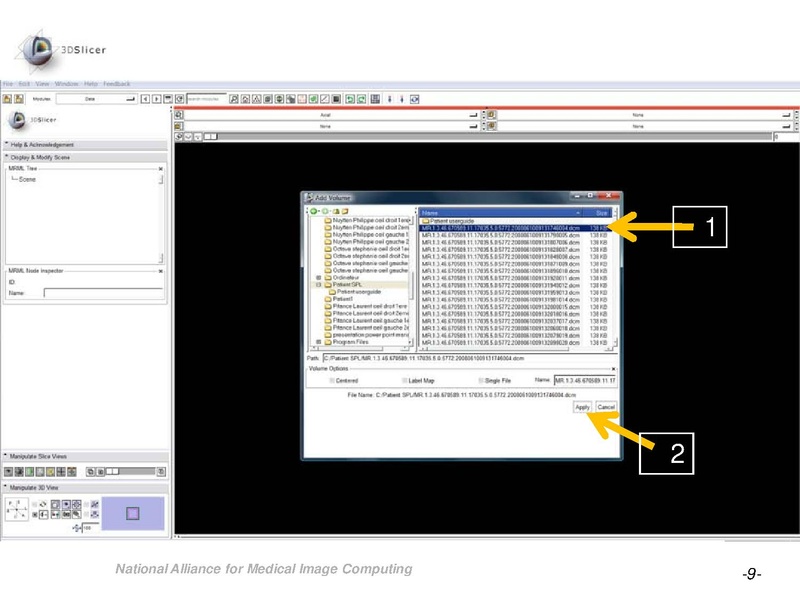Screen dimensions: 800x600
Task: Click the green back navigation icon
Action: 314,211
